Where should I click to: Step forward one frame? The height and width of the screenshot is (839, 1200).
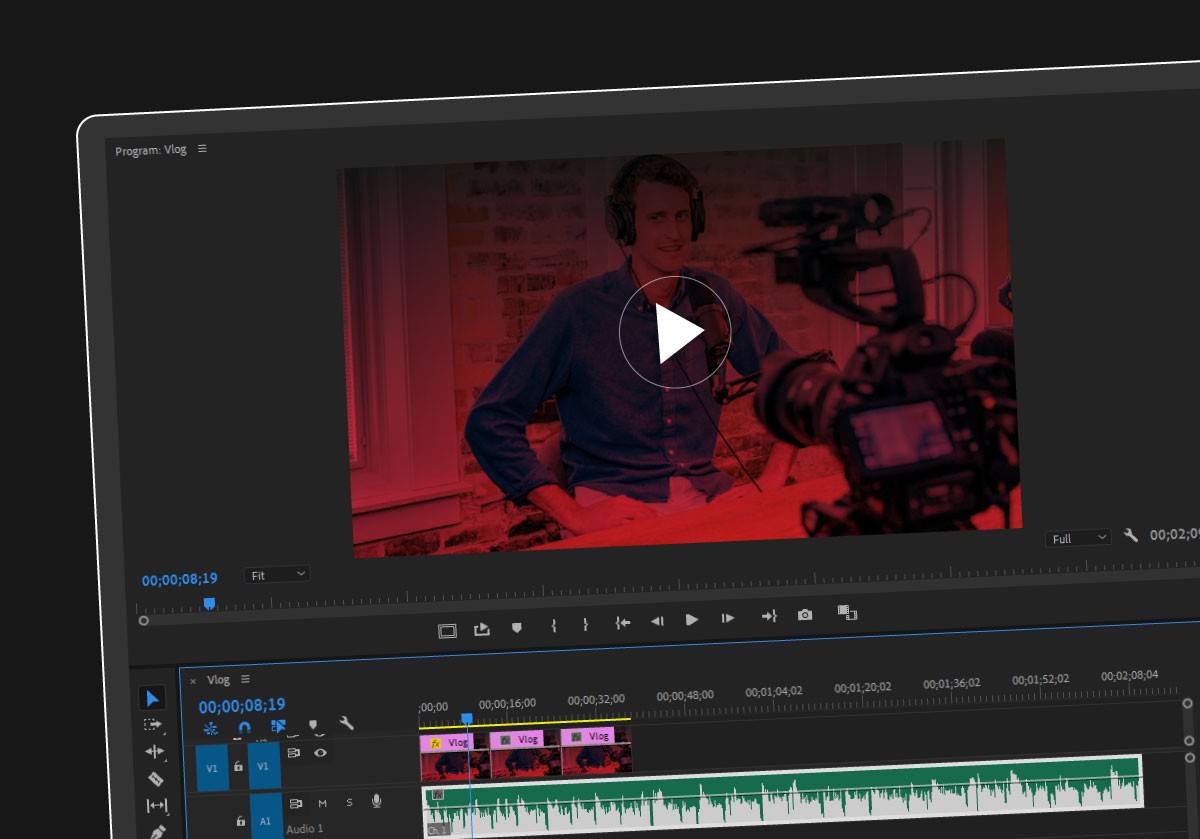[728, 619]
